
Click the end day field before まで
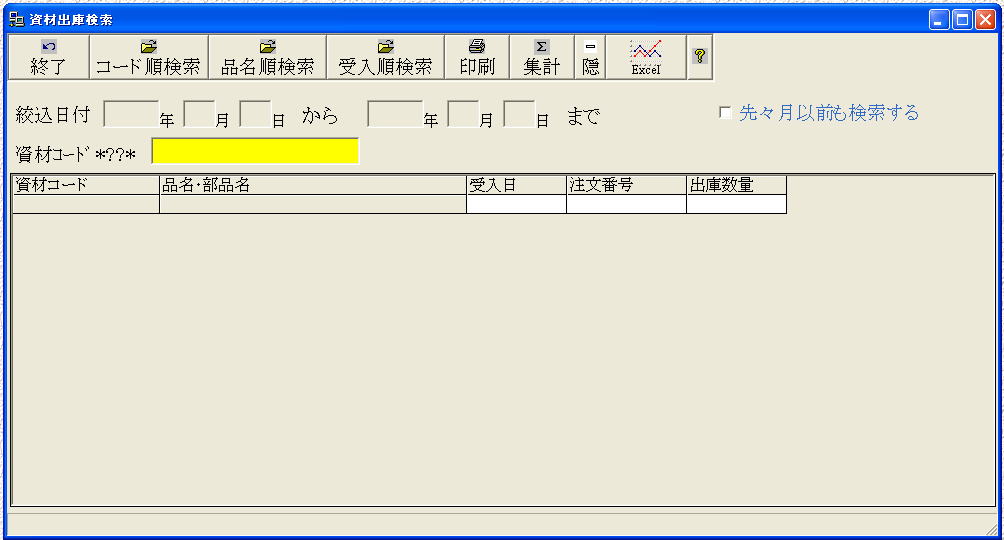coord(519,114)
